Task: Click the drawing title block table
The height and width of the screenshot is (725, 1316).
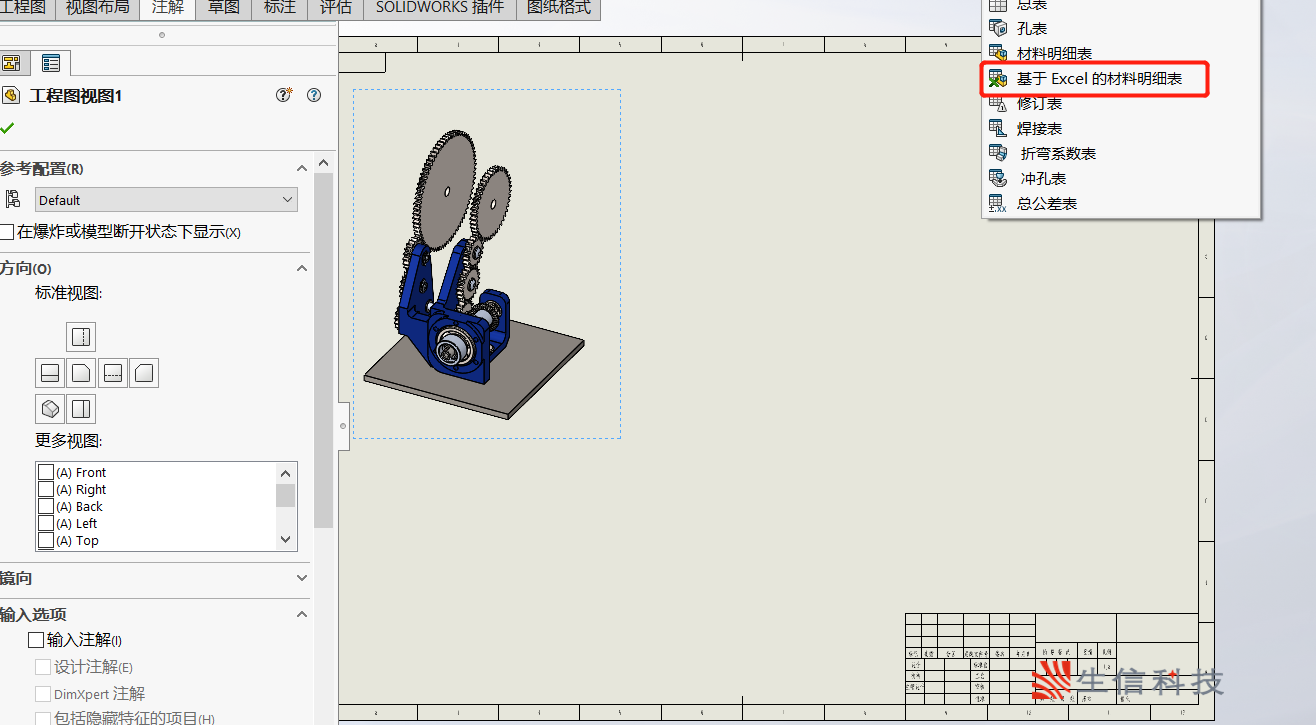Action: point(1051,657)
